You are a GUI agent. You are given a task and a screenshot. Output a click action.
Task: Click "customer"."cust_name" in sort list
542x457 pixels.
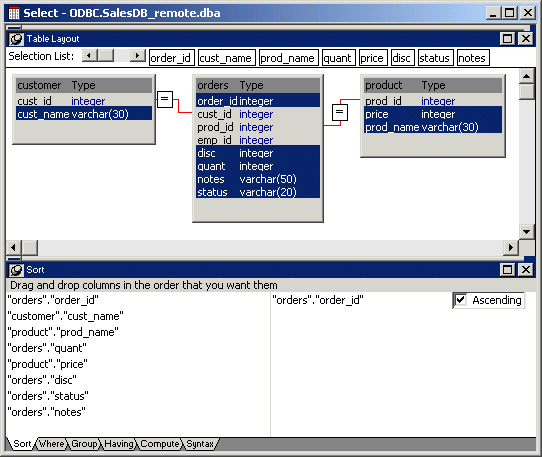65,316
